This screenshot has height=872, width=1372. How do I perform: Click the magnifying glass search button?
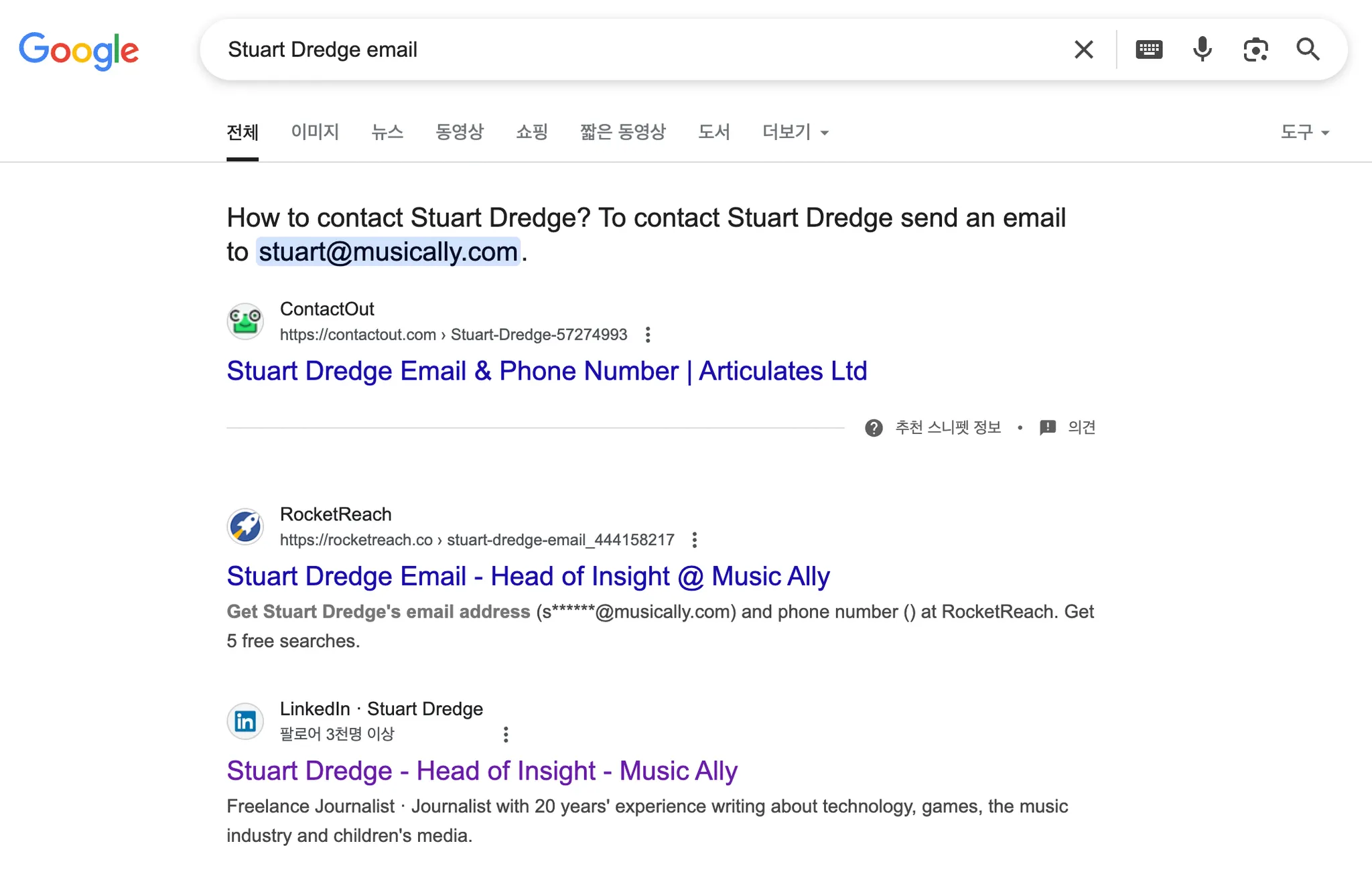point(1308,50)
